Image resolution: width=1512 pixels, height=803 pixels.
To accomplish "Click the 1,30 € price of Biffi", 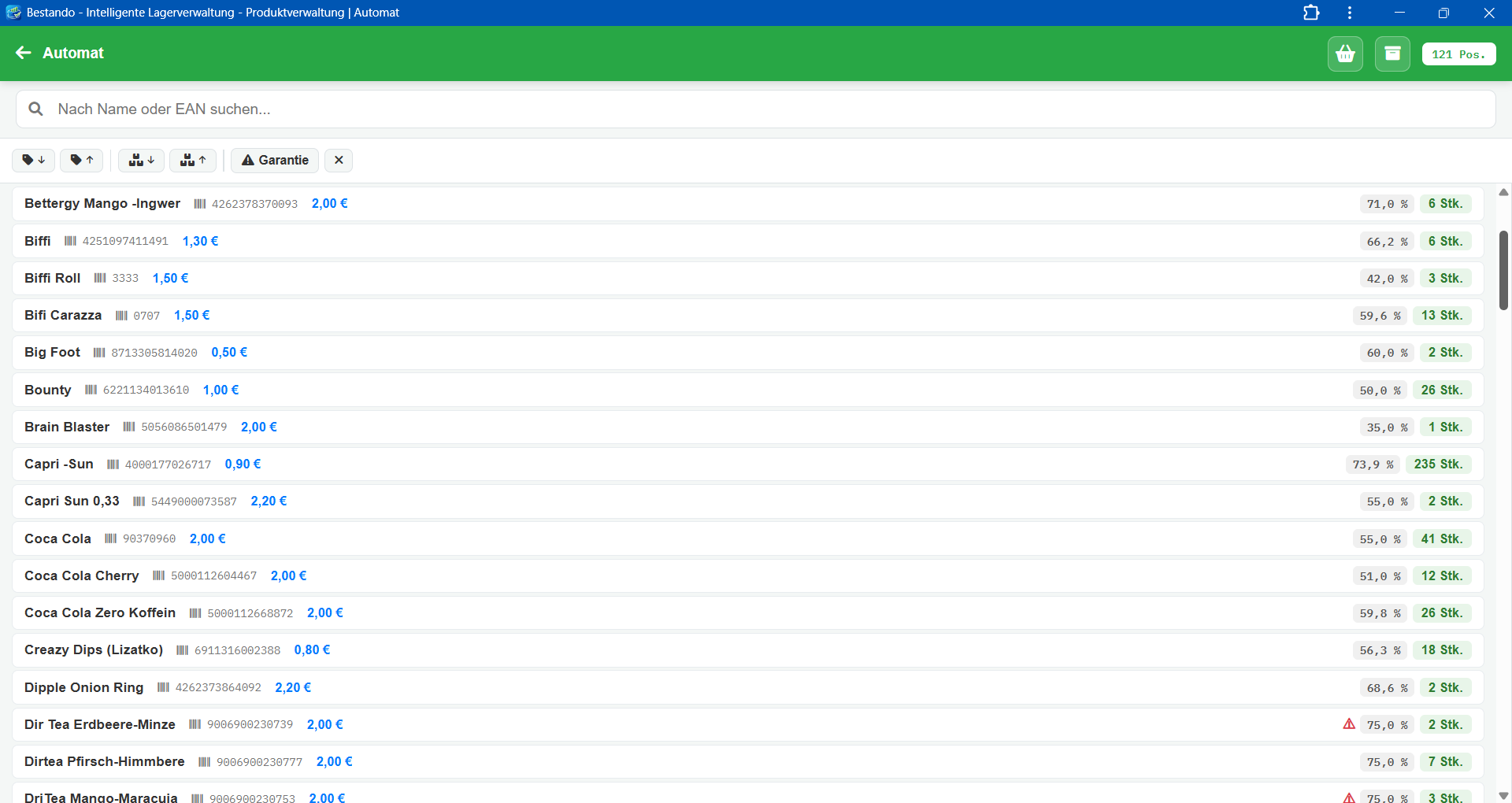I will tap(201, 241).
